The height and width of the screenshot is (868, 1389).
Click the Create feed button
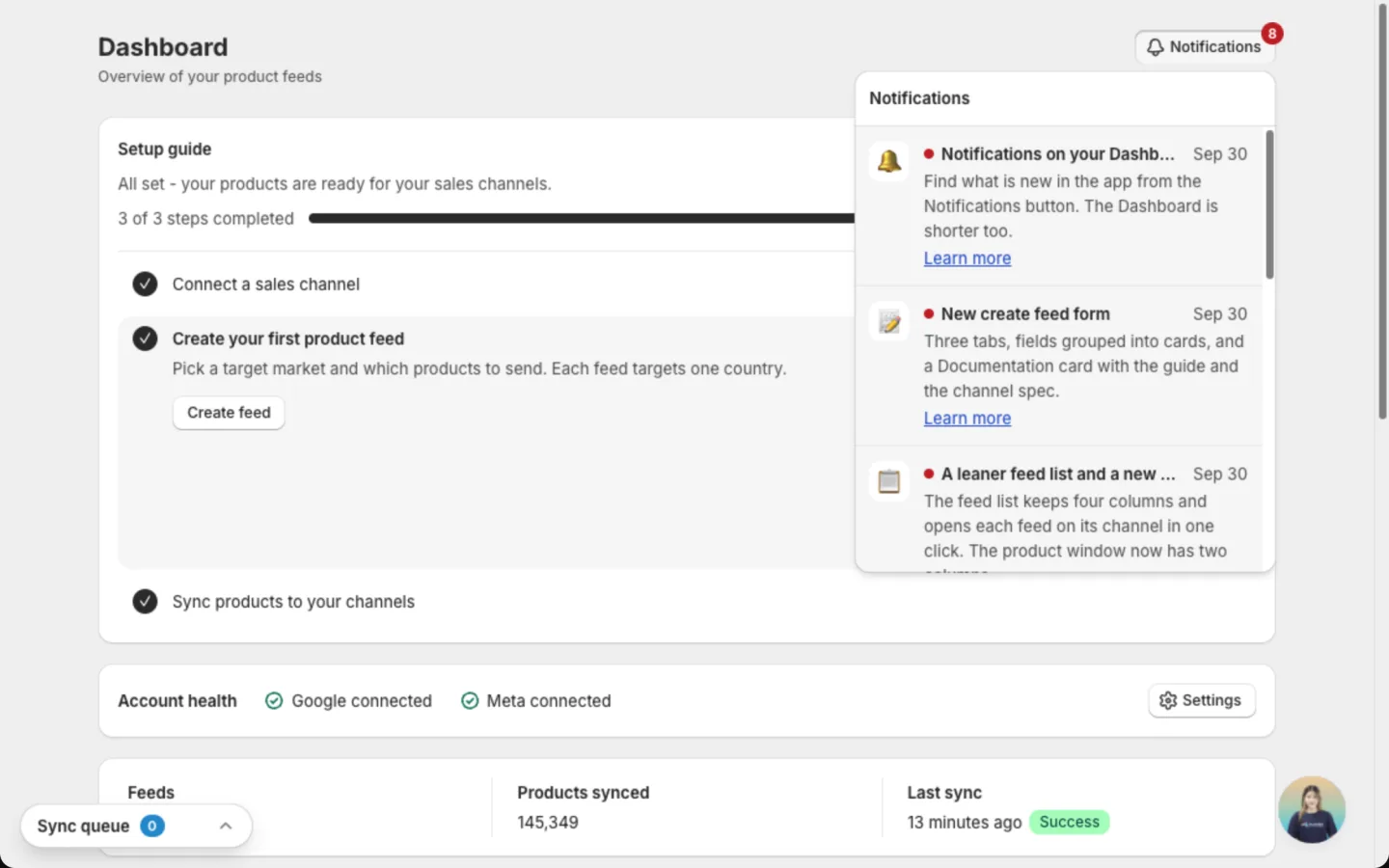pyautogui.click(x=229, y=413)
